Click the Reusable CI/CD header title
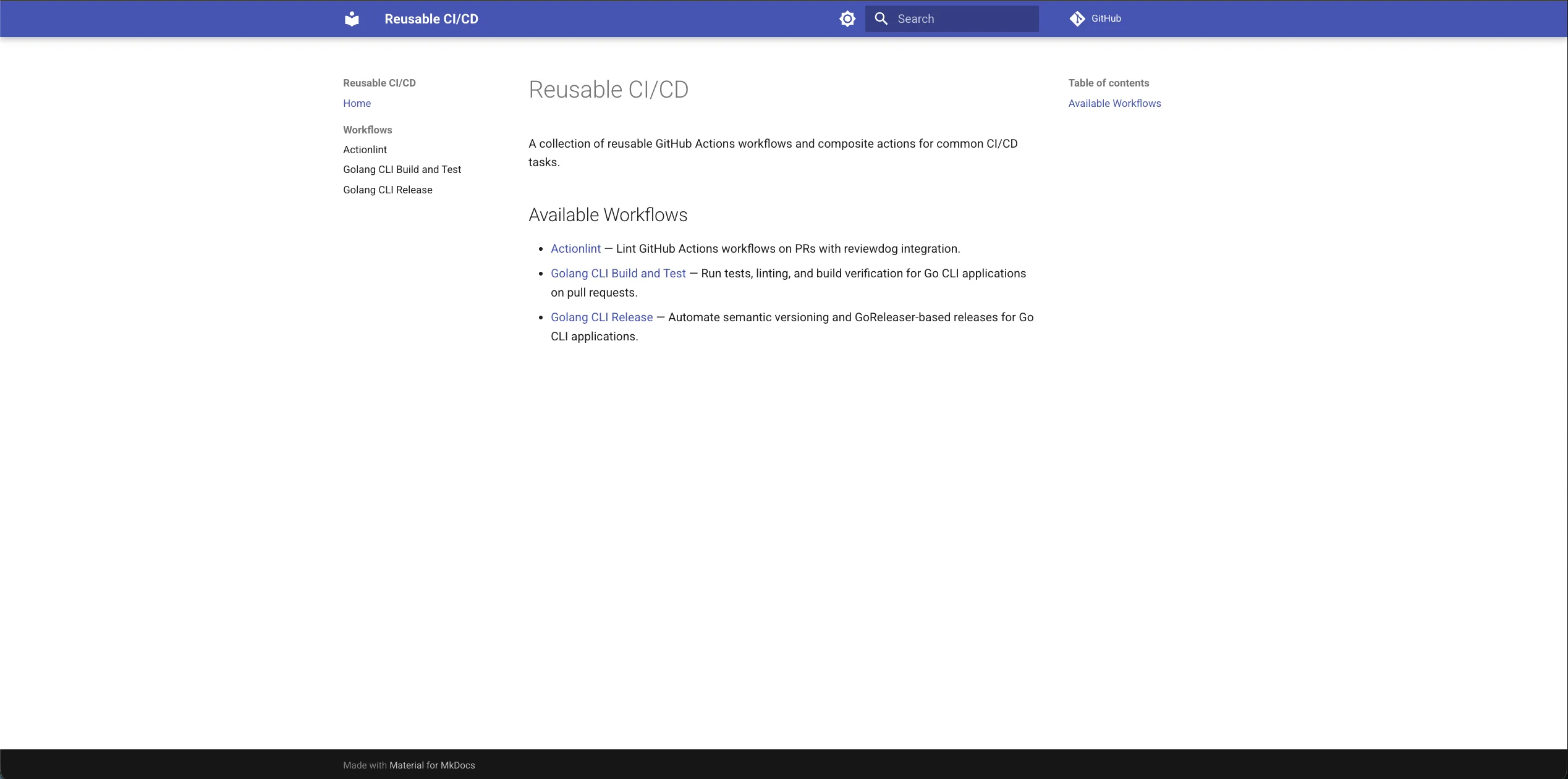1568x779 pixels. pyautogui.click(x=431, y=19)
